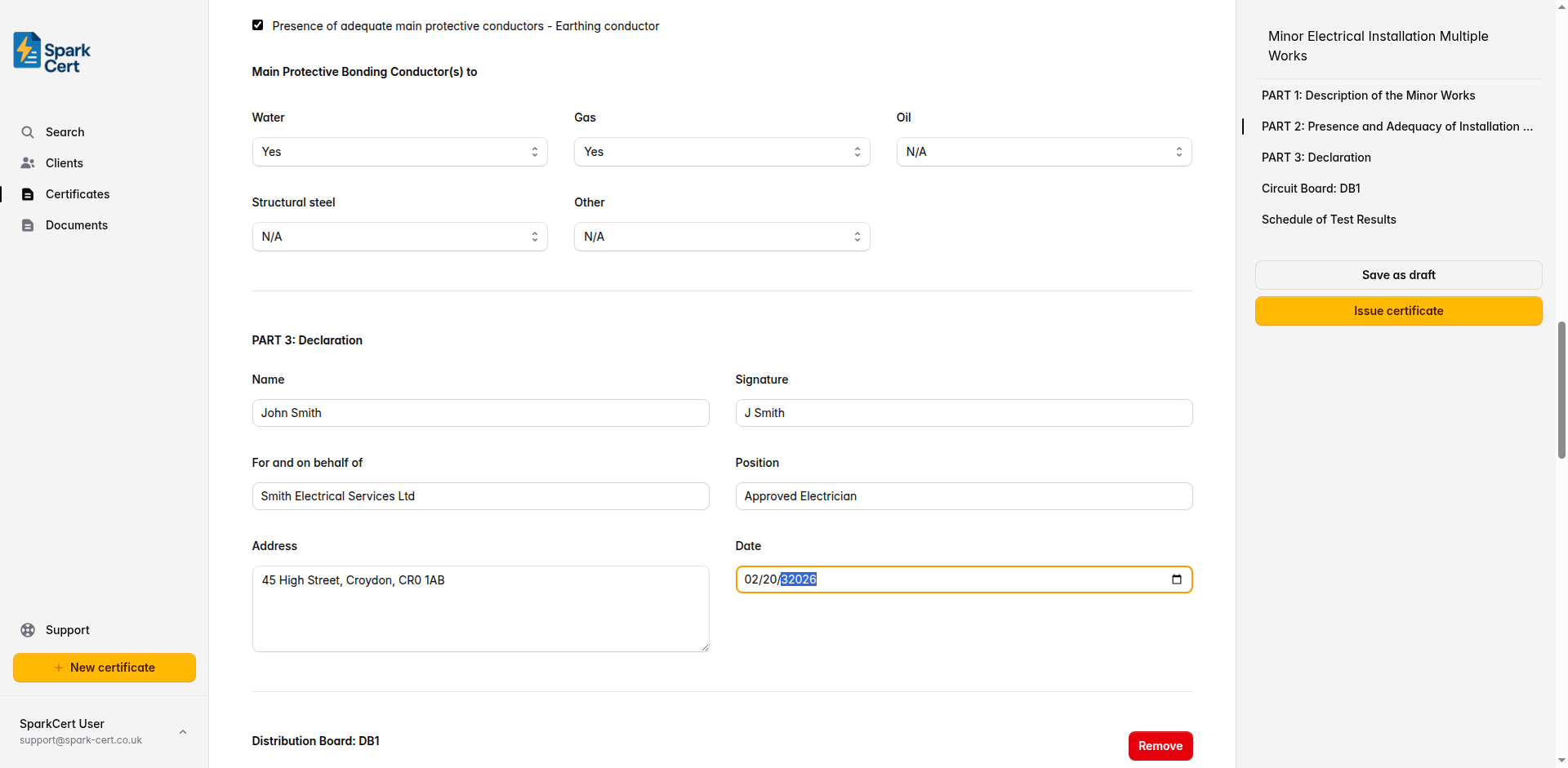
Task: Click the plus icon on New certificate
Action: [59, 668]
